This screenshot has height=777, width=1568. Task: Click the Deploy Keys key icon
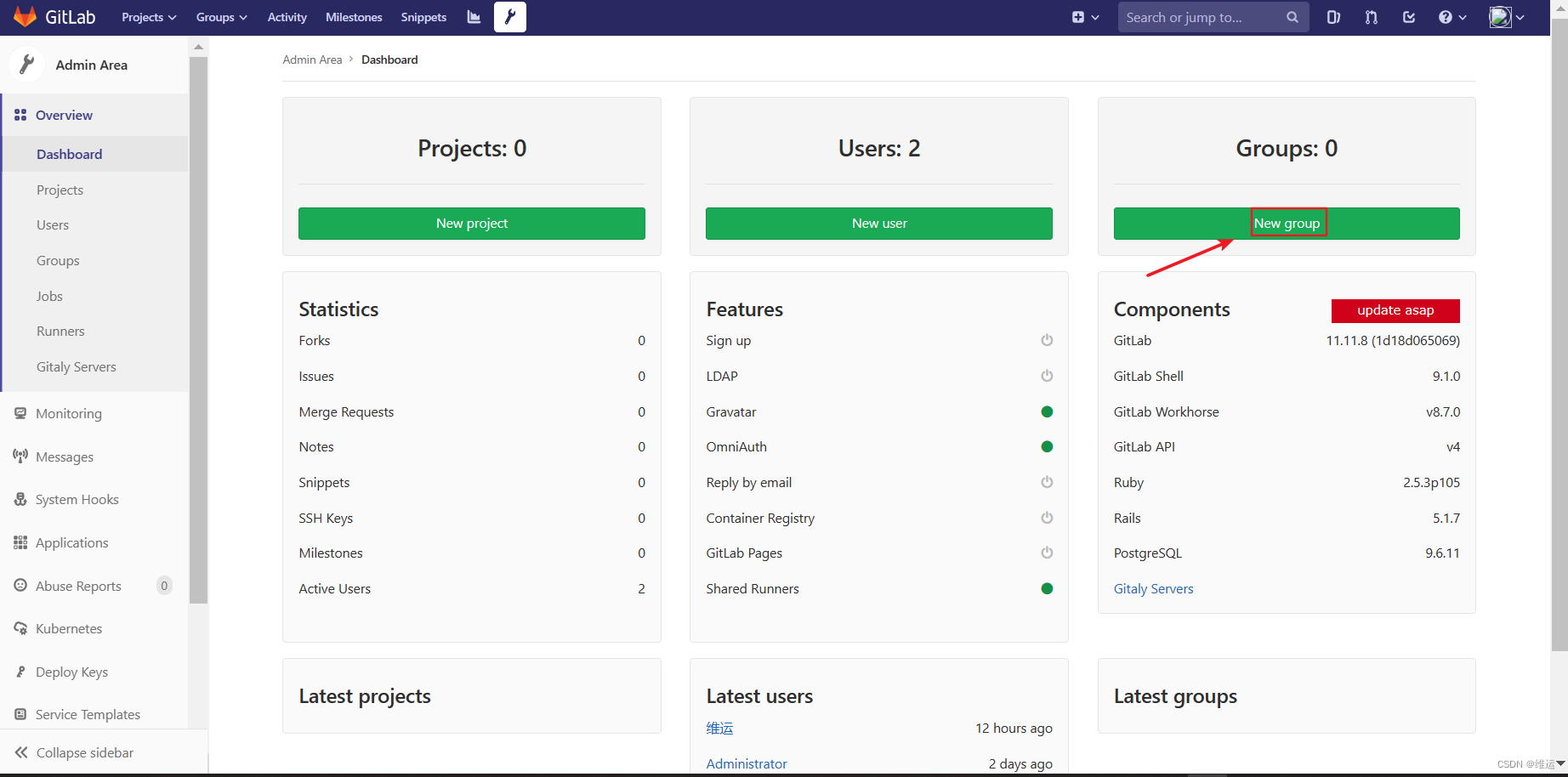tap(20, 672)
